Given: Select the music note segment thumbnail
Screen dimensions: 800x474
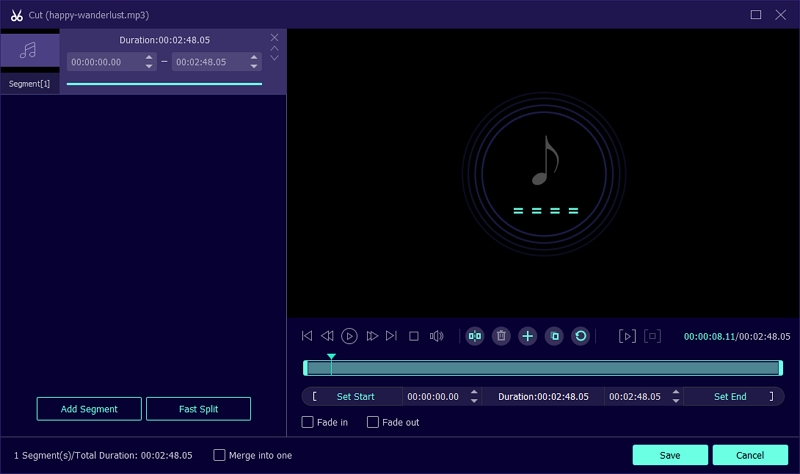Looking at the screenshot, I should pos(30,50).
